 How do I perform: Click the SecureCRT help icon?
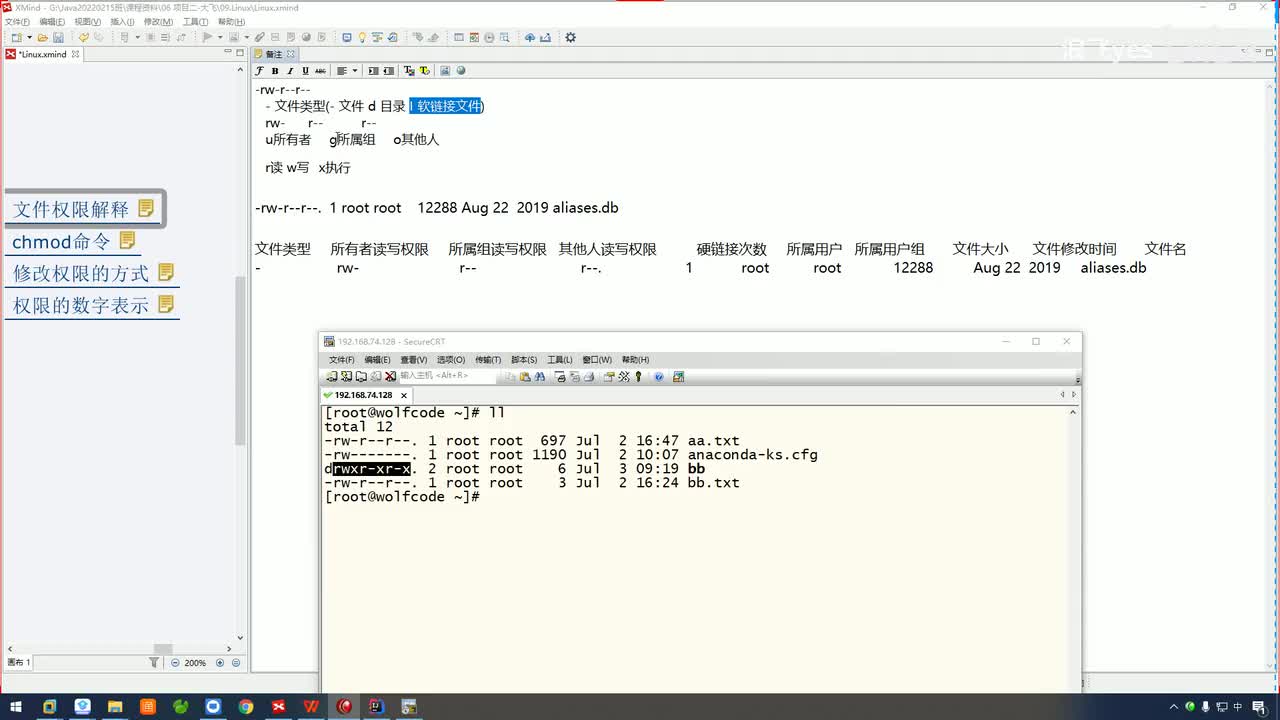click(x=659, y=377)
